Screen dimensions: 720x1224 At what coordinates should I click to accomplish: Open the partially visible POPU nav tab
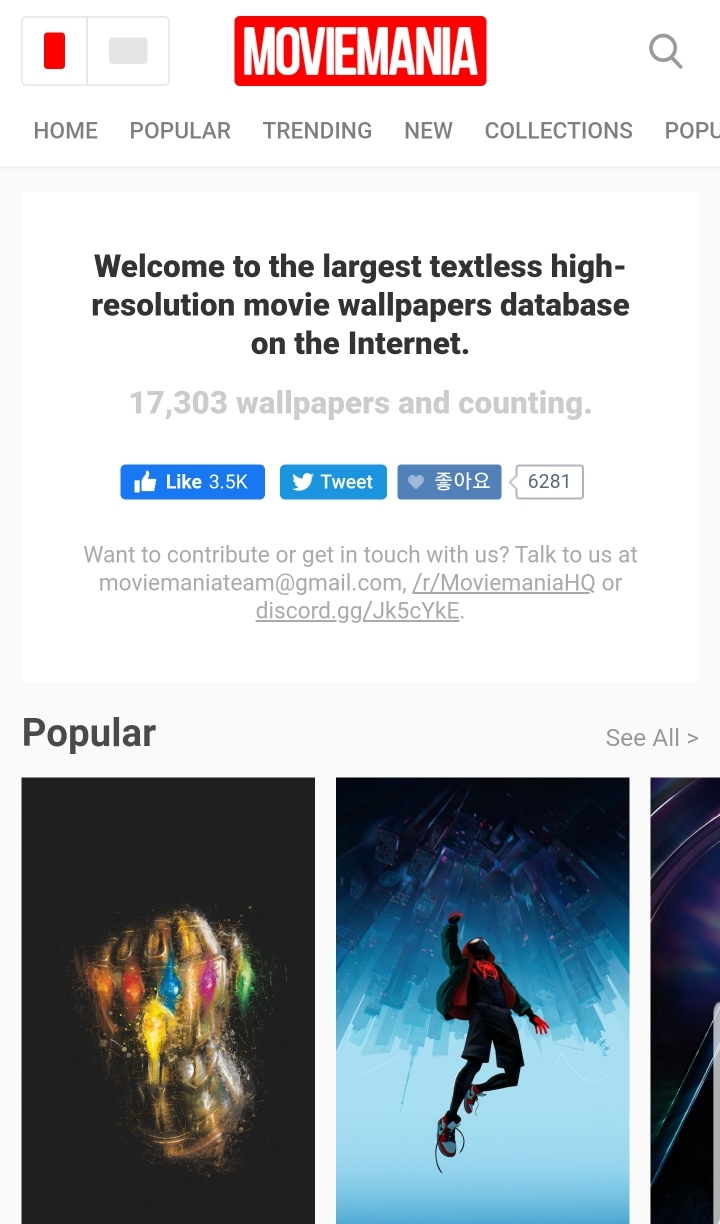[692, 131]
